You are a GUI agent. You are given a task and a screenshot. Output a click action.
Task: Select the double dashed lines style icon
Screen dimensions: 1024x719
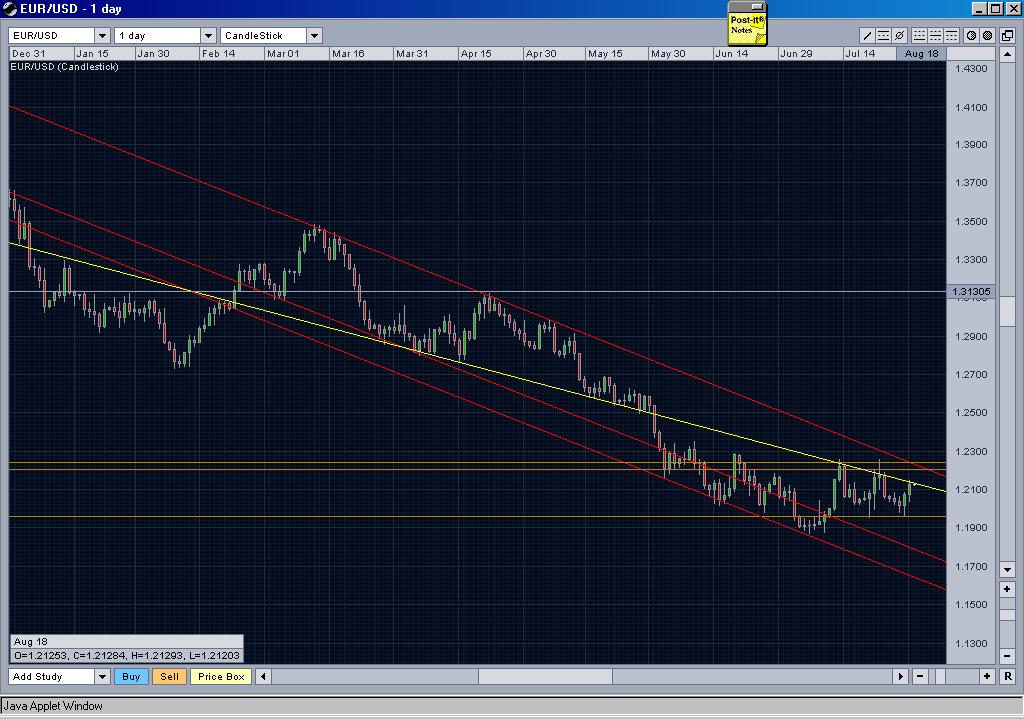[936, 35]
